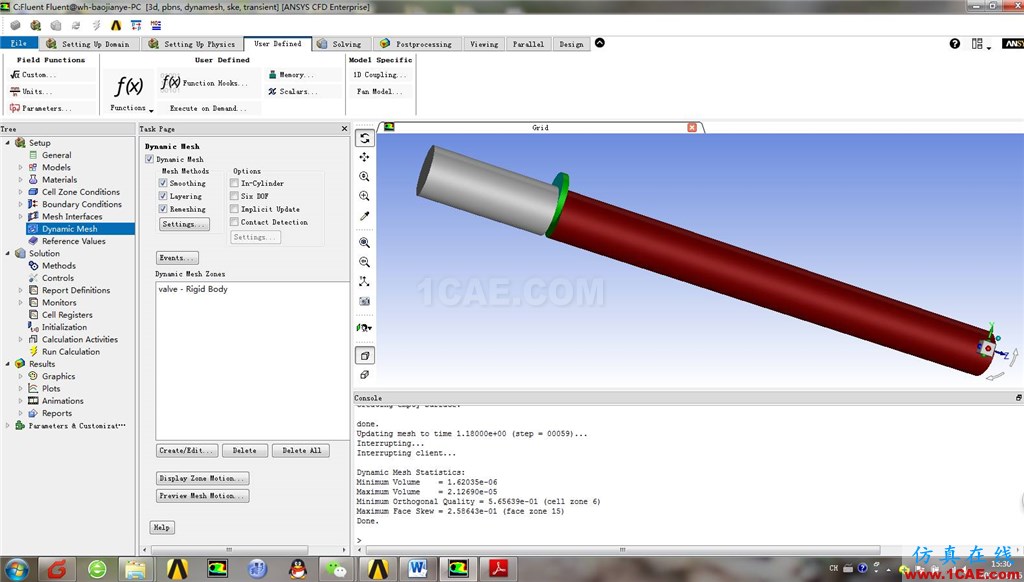The height and width of the screenshot is (582, 1024).
Task: Select Run Calculation in the tree
Action: [71, 352]
